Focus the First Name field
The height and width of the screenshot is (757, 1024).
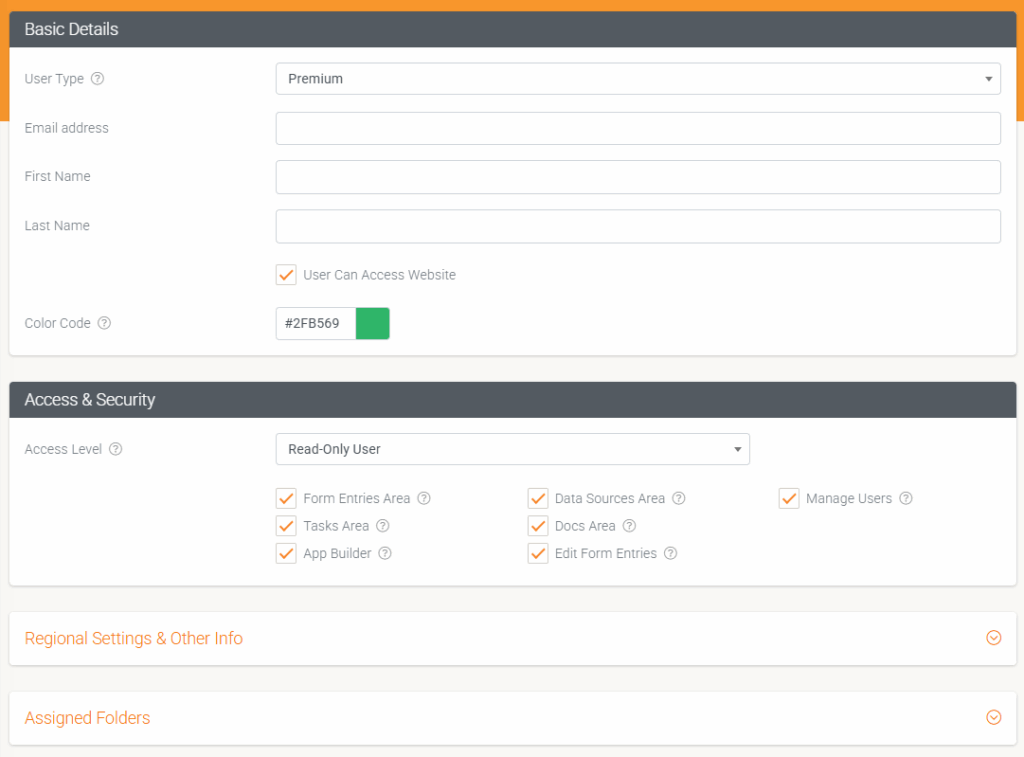pos(638,177)
